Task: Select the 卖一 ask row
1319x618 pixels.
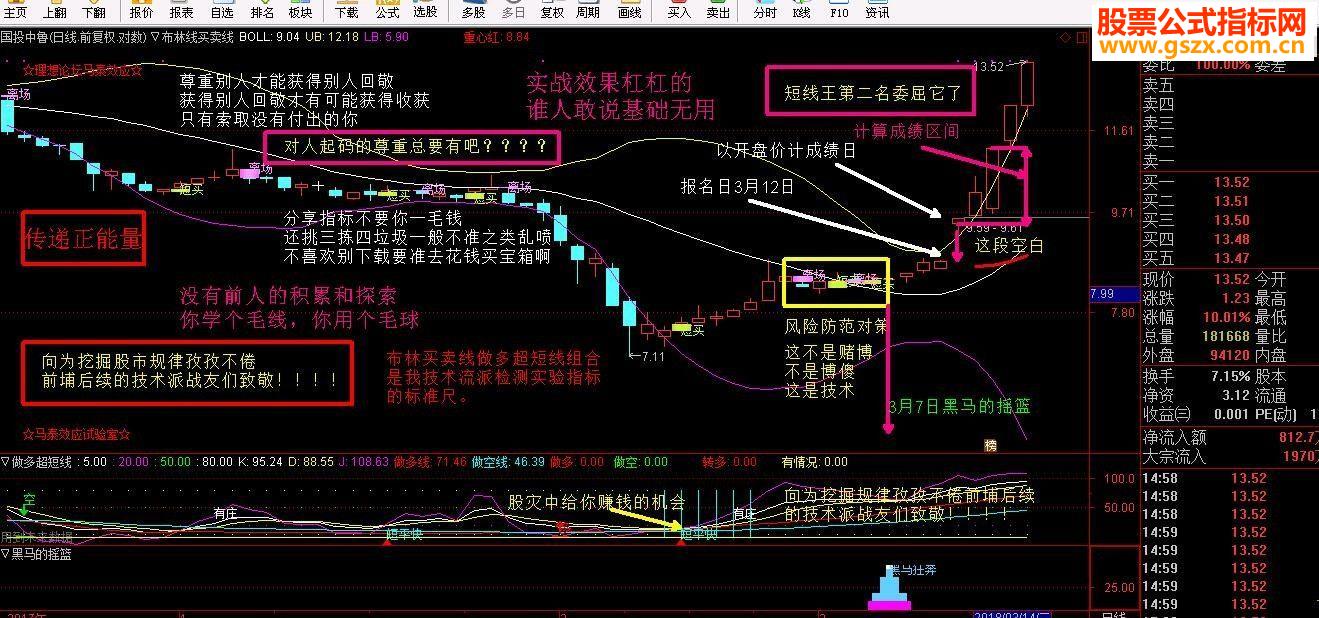Action: [1230, 160]
